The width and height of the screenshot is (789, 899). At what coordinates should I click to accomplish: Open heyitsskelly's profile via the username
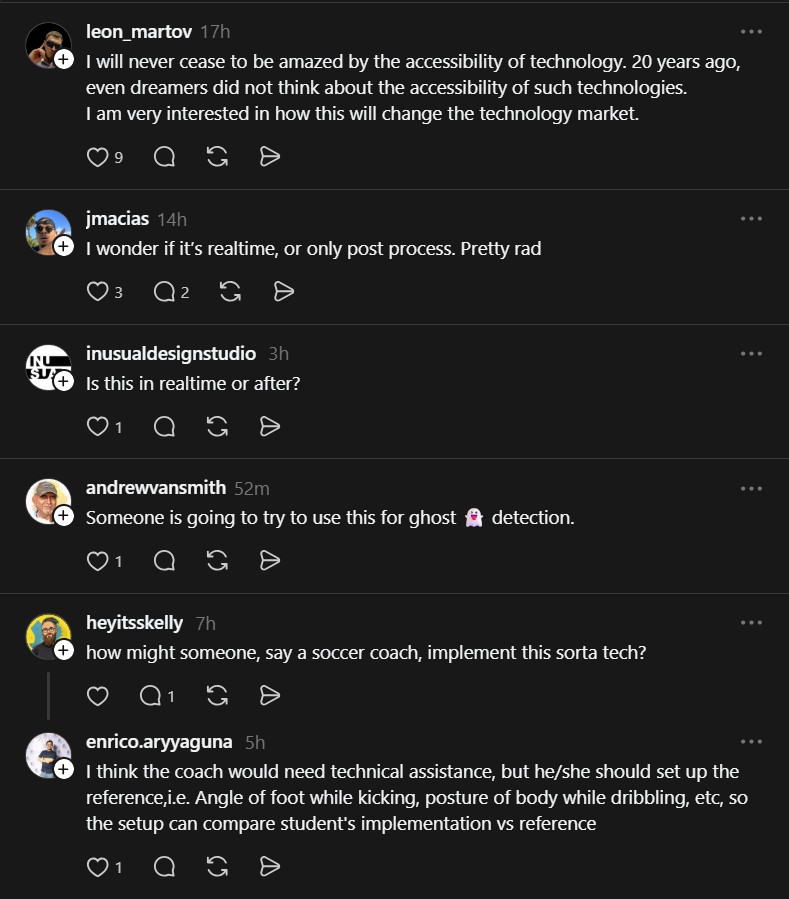(x=136, y=622)
